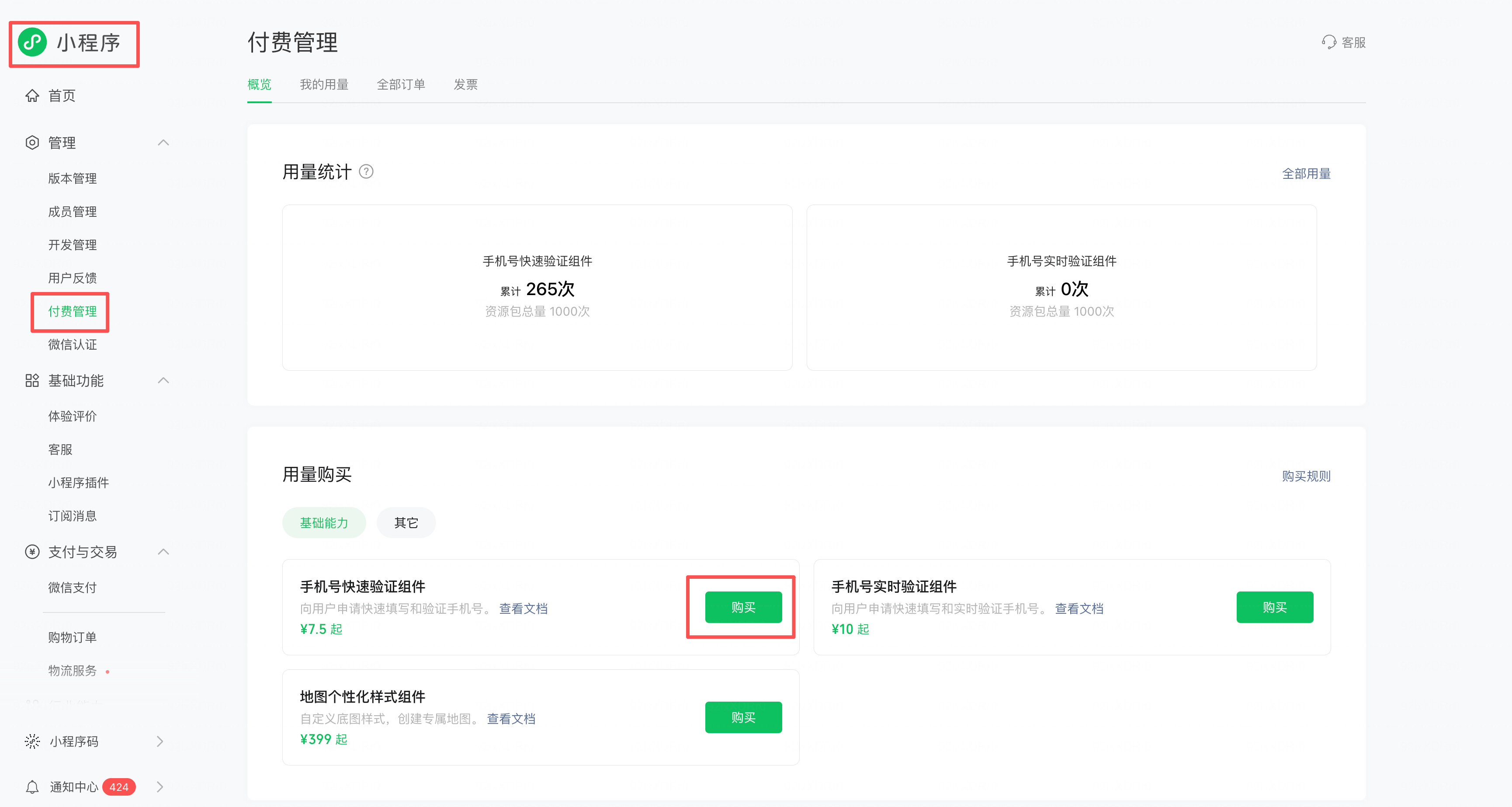Click the 小程序码 code icon
1512x807 pixels.
click(x=32, y=741)
